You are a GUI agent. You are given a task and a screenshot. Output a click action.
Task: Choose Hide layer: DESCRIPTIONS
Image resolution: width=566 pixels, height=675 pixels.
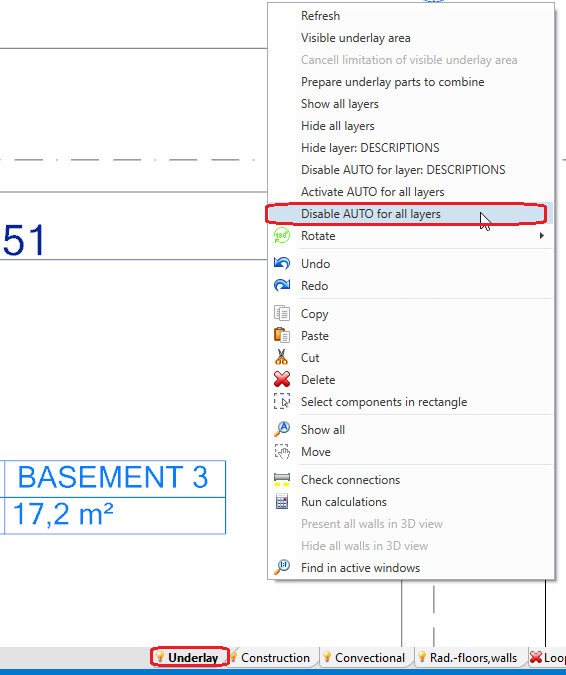pos(370,148)
